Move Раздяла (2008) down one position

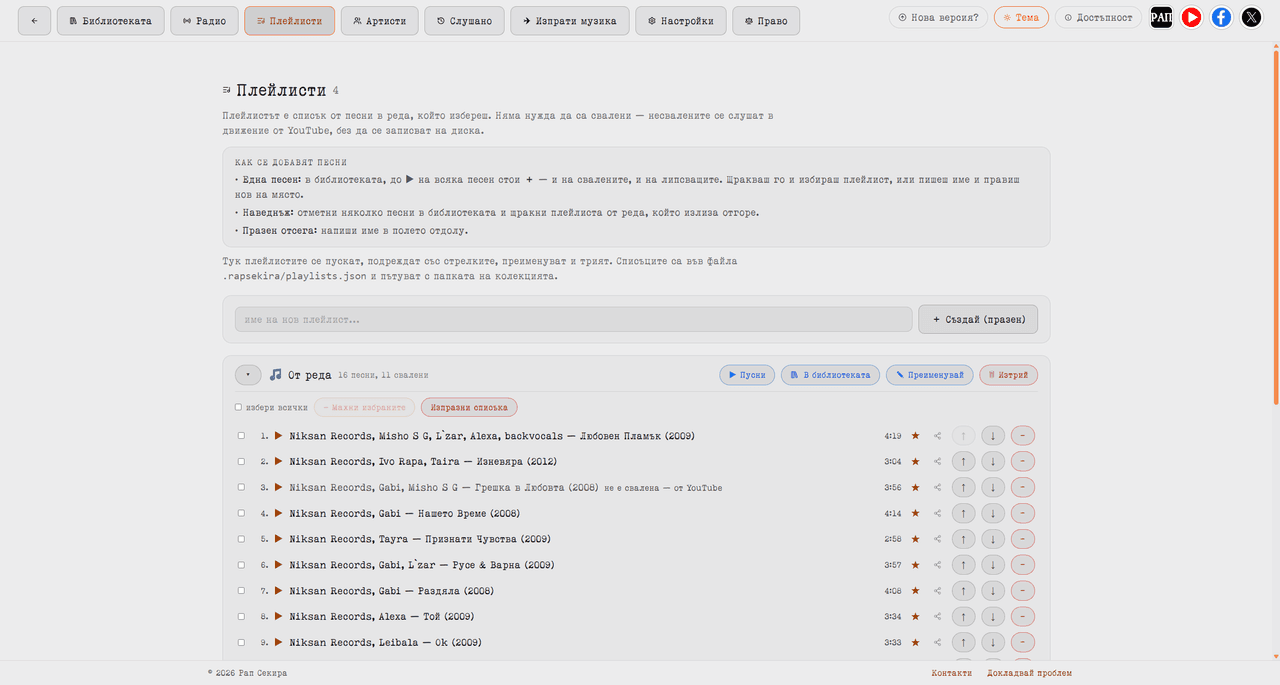click(x=993, y=591)
